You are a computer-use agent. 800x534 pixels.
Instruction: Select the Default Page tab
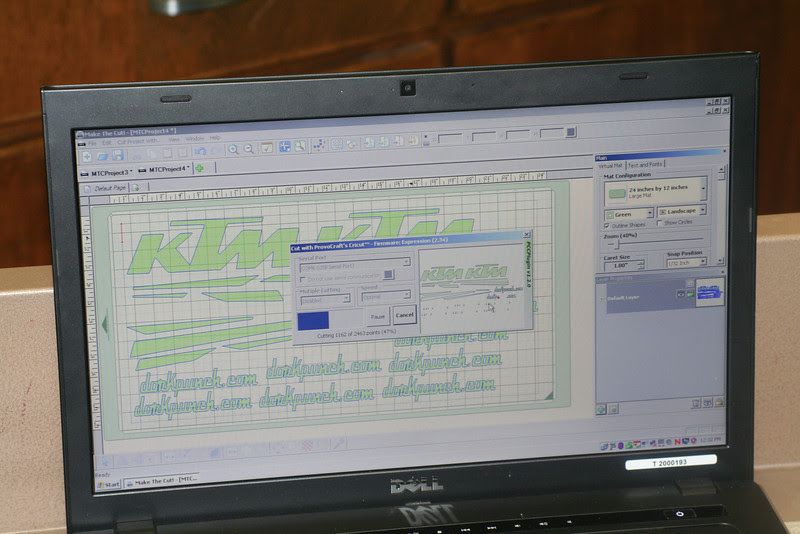pyautogui.click(x=106, y=188)
